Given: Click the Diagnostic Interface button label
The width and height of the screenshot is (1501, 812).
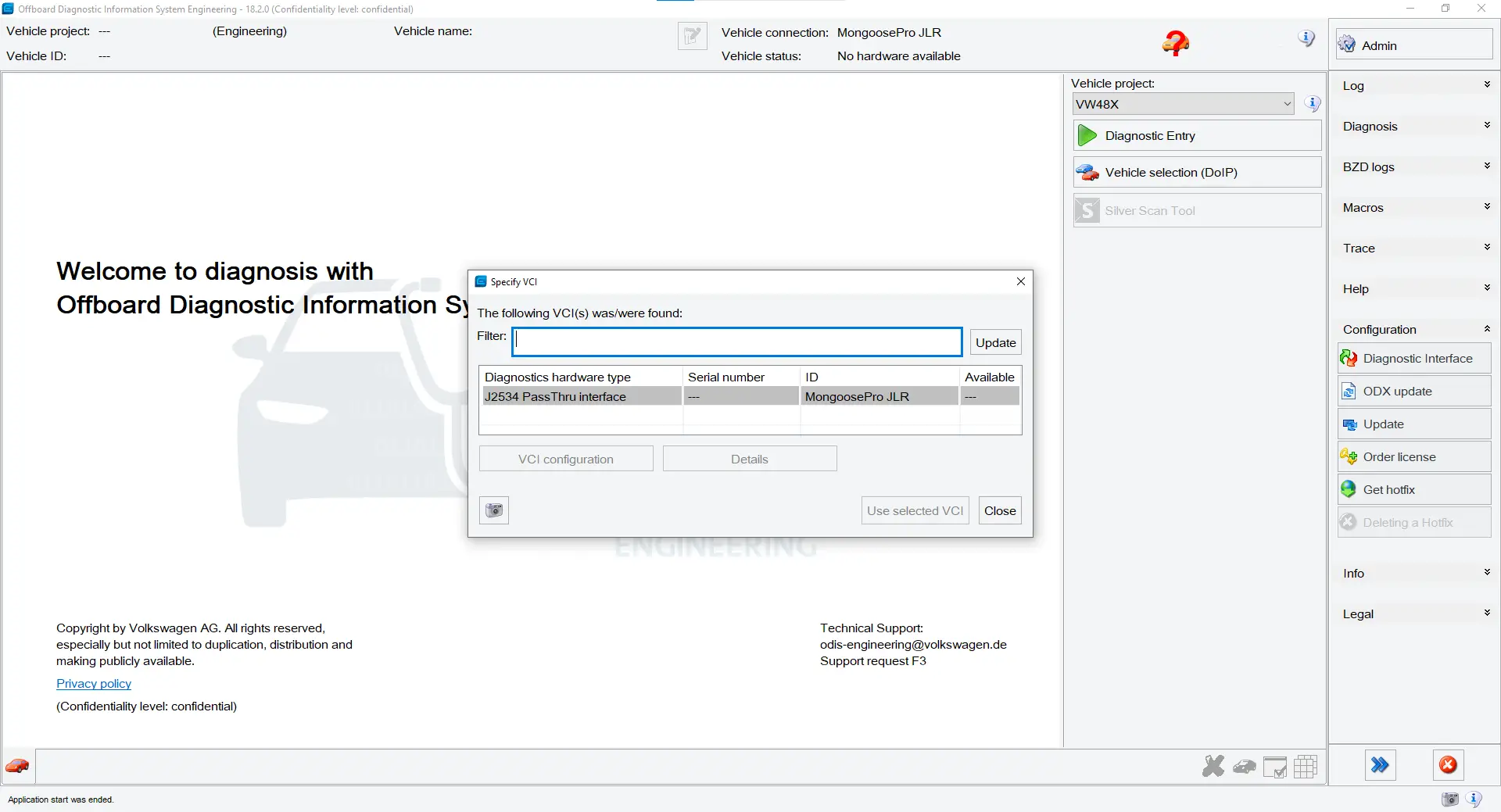Looking at the screenshot, I should 1417,358.
